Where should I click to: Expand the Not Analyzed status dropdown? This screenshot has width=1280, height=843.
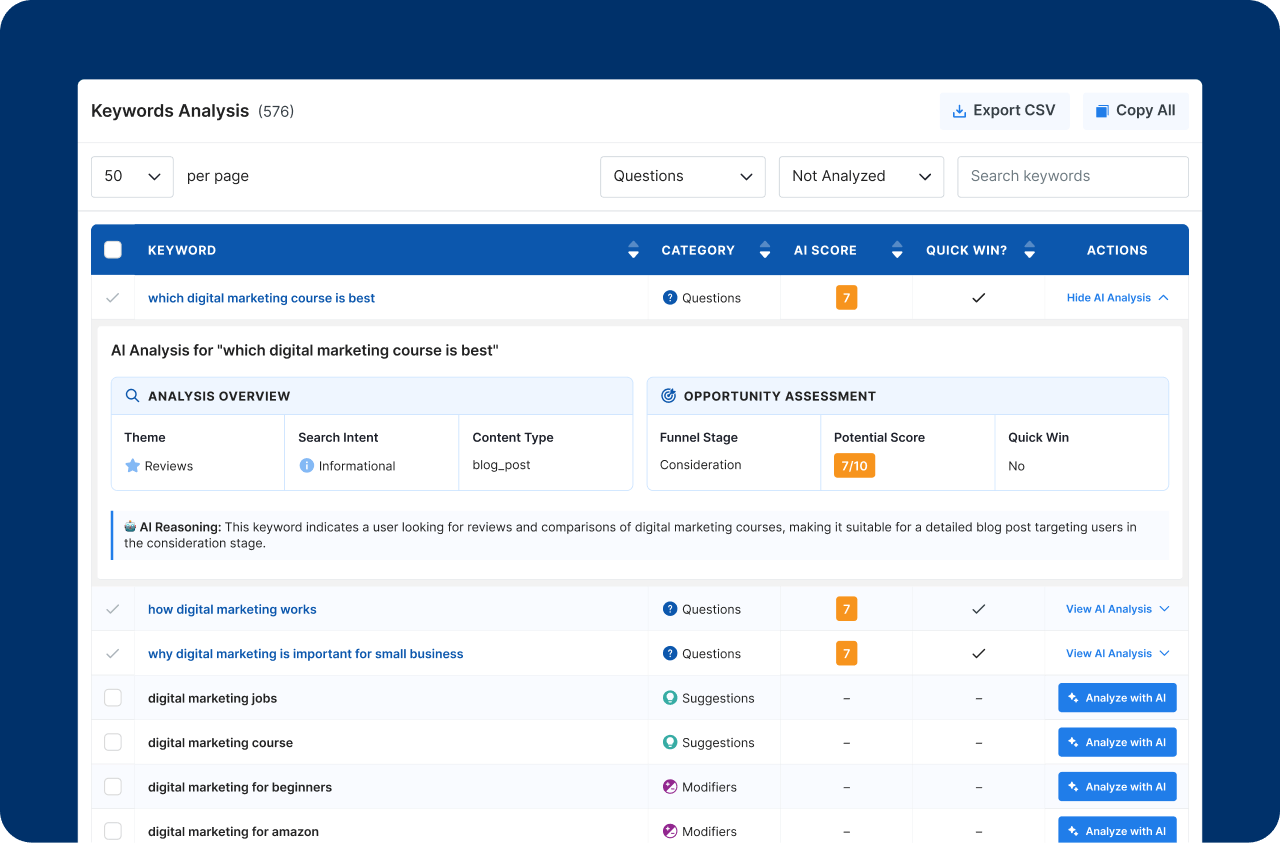coord(861,176)
